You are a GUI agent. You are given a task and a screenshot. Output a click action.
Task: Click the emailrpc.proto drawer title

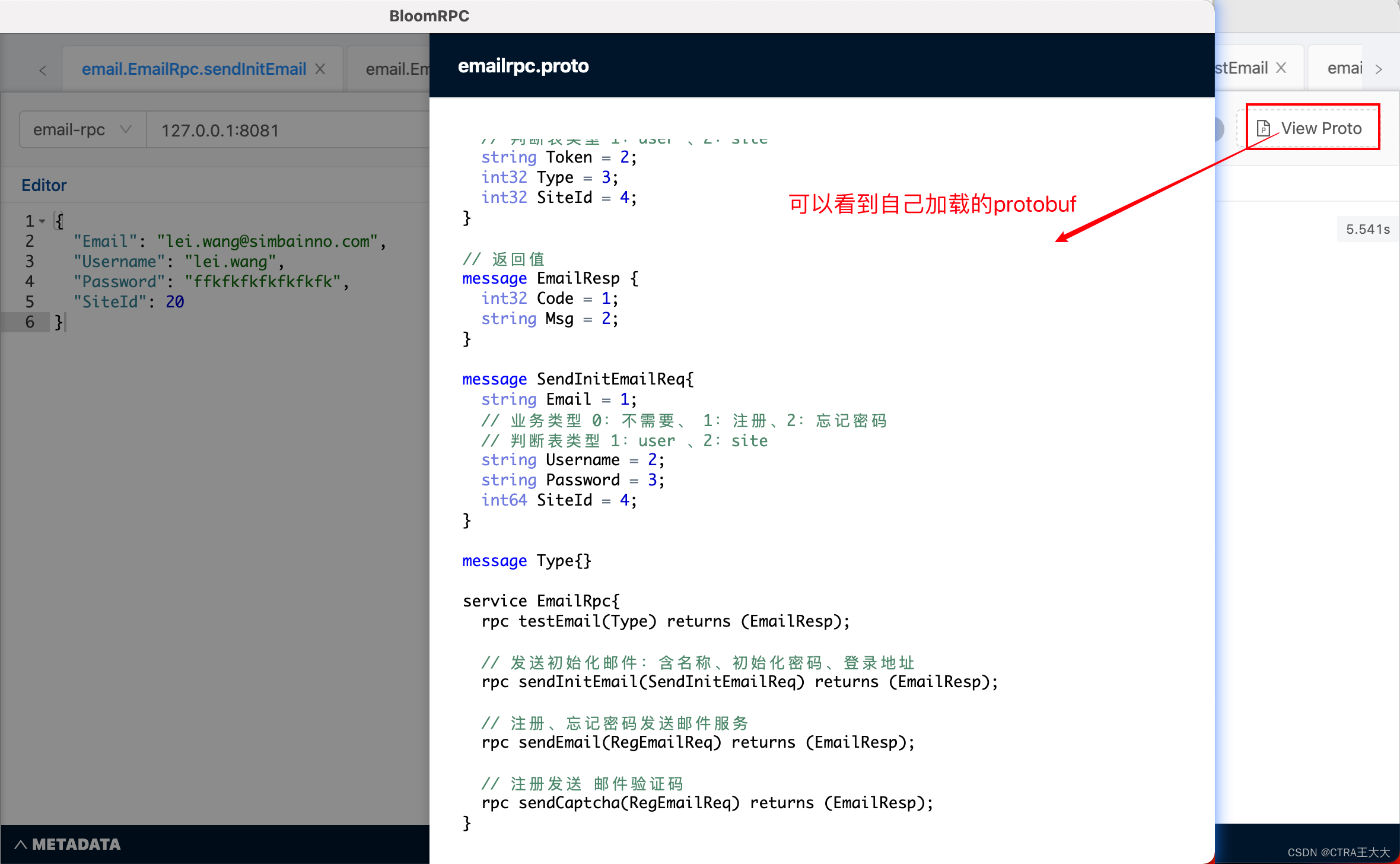click(x=523, y=65)
